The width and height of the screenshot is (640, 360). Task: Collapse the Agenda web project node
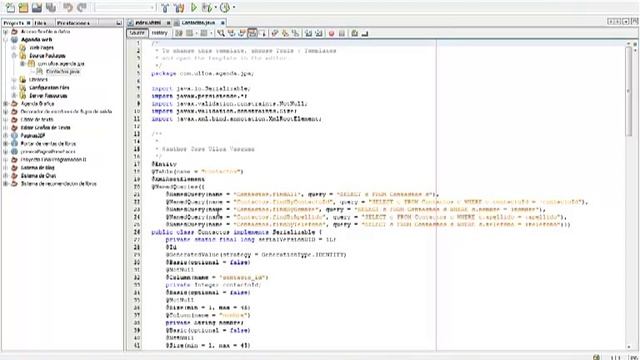(6, 40)
